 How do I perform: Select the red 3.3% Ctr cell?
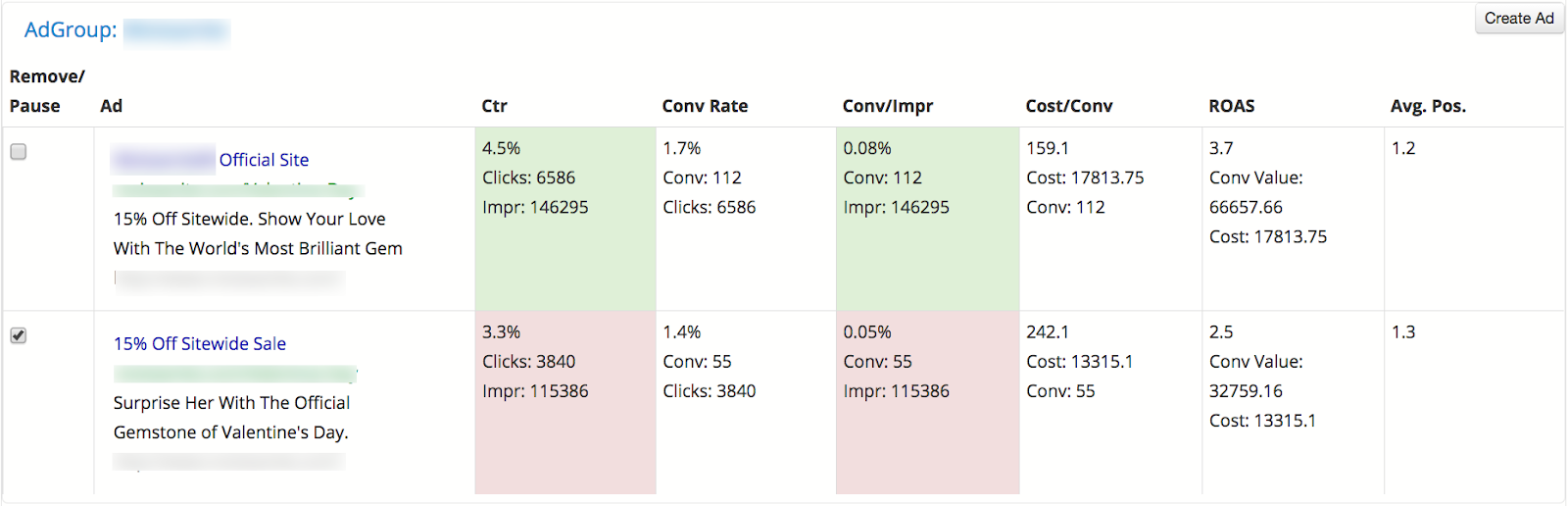click(565, 403)
